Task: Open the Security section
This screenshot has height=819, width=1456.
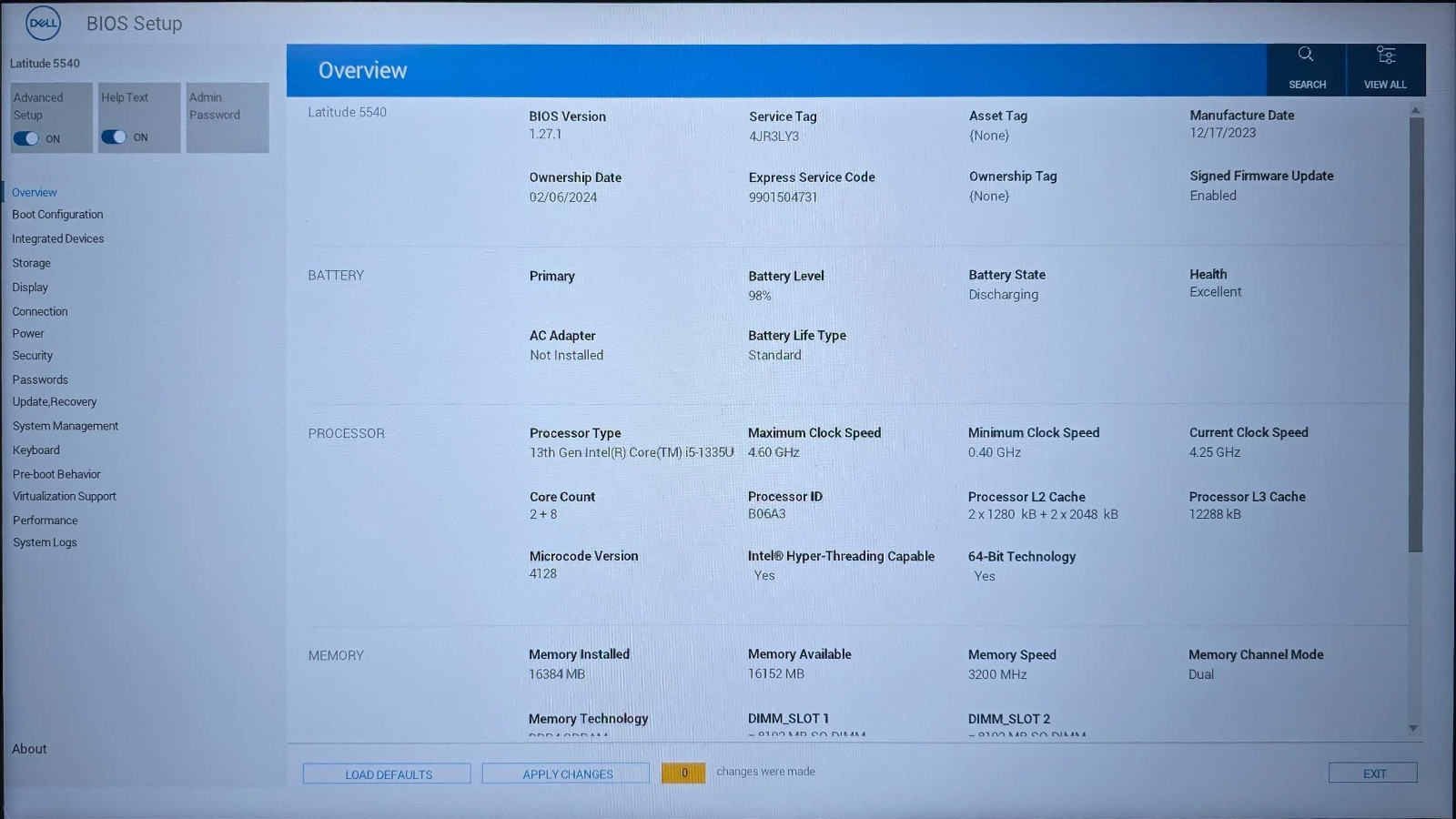Action: 33,356
